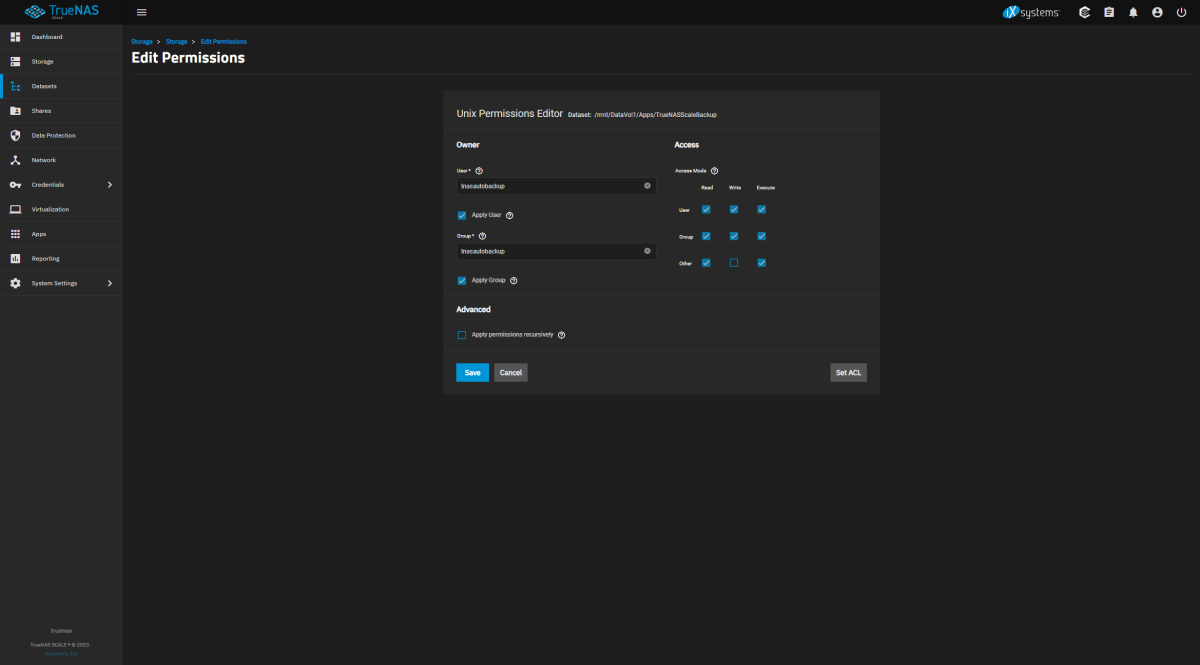Click the Reporting chart icon
The height and width of the screenshot is (665, 1200).
[x=15, y=258]
